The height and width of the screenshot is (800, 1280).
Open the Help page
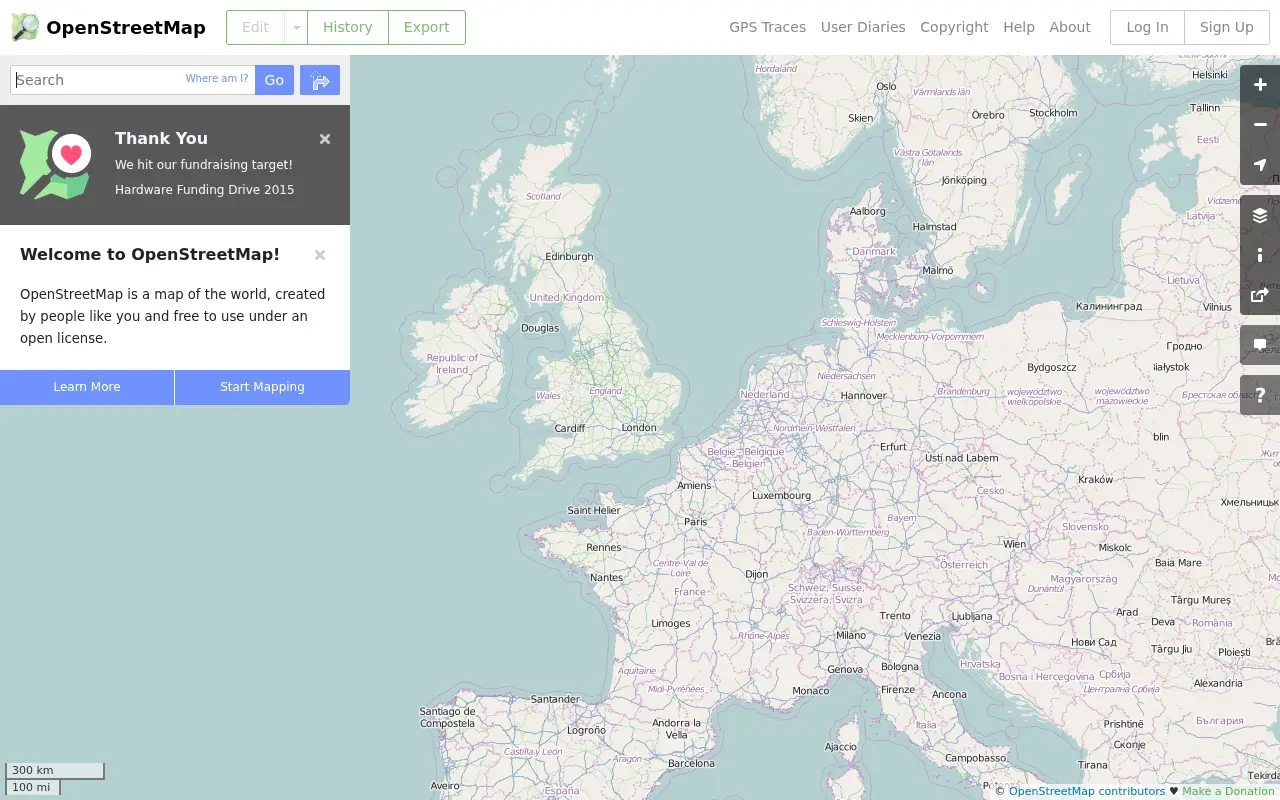pos(1019,27)
